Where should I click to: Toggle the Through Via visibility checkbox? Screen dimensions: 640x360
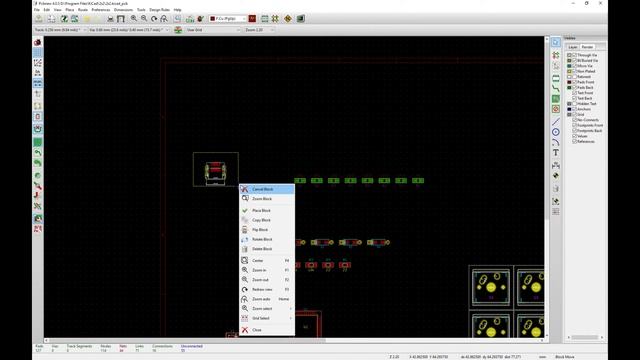(x=574, y=55)
